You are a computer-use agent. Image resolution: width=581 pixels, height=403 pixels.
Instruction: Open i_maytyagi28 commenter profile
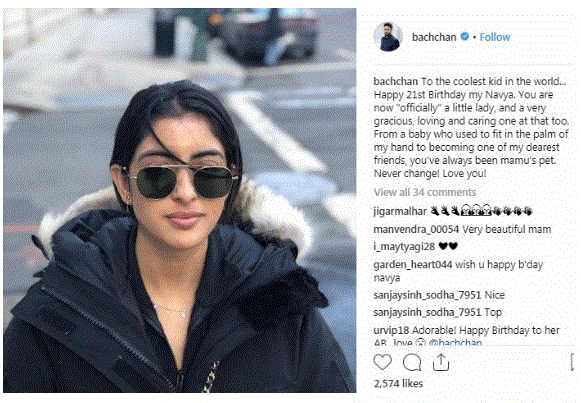point(404,246)
